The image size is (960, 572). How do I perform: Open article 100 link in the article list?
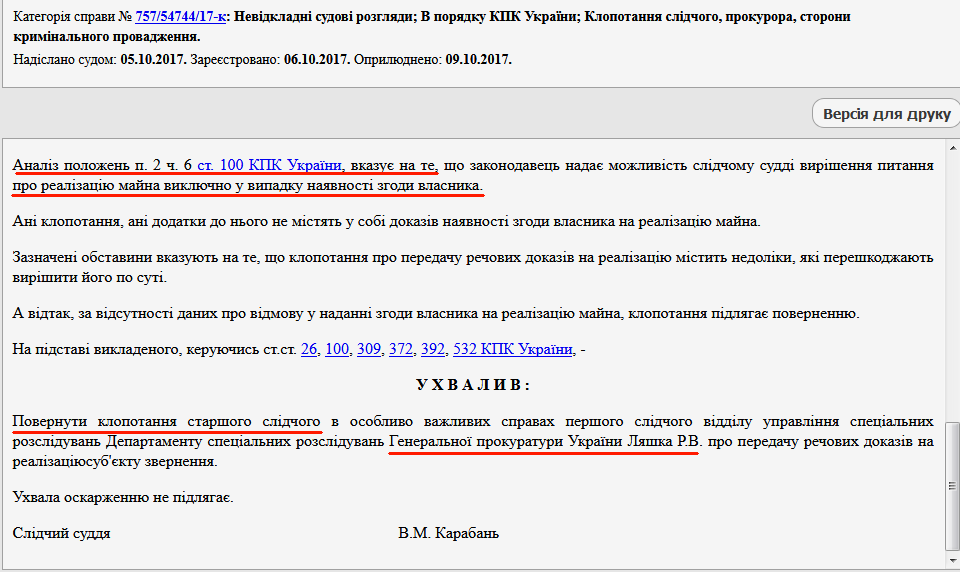pos(337,349)
